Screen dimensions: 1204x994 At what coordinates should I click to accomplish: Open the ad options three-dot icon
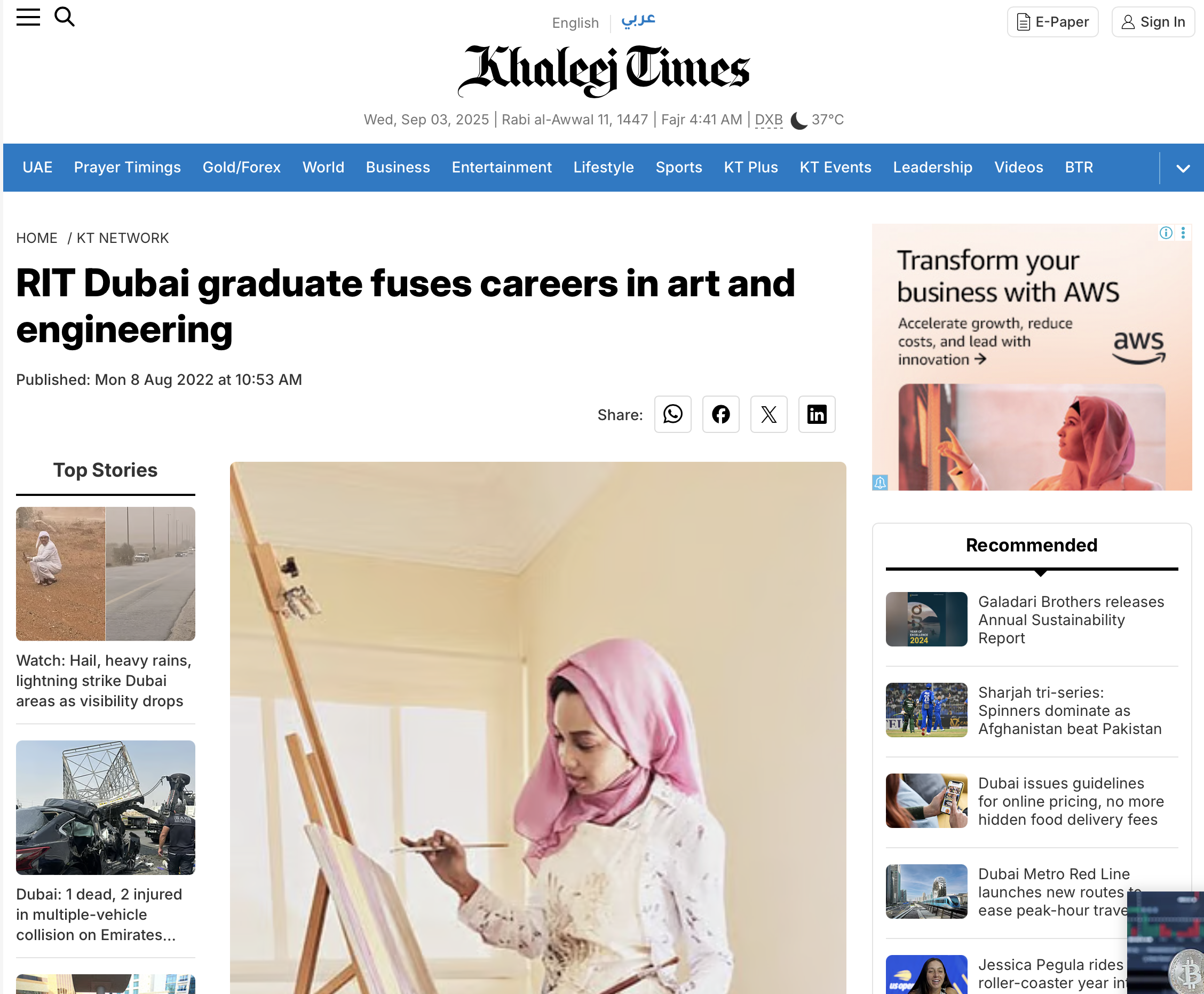(1183, 233)
